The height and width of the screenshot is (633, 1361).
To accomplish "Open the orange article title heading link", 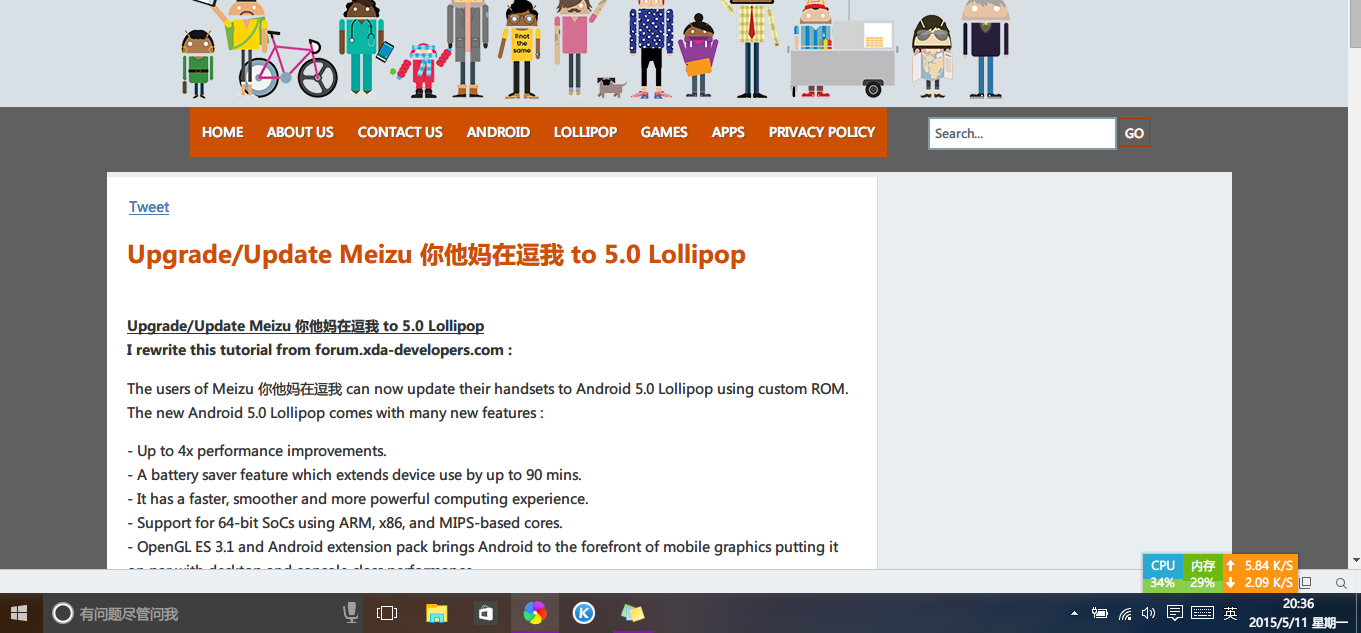I will [436, 254].
